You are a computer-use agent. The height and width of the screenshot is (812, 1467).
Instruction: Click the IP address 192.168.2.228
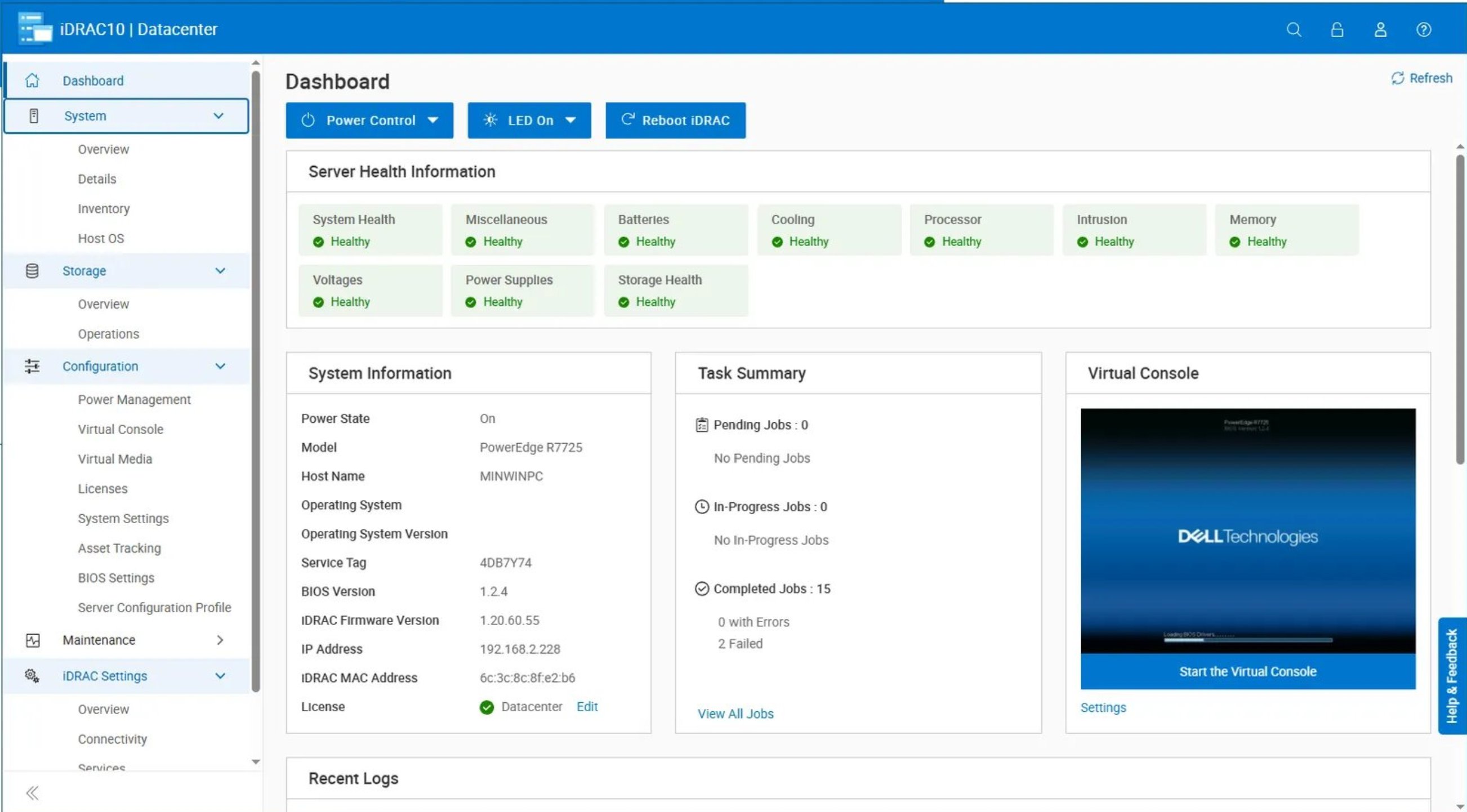click(x=519, y=649)
